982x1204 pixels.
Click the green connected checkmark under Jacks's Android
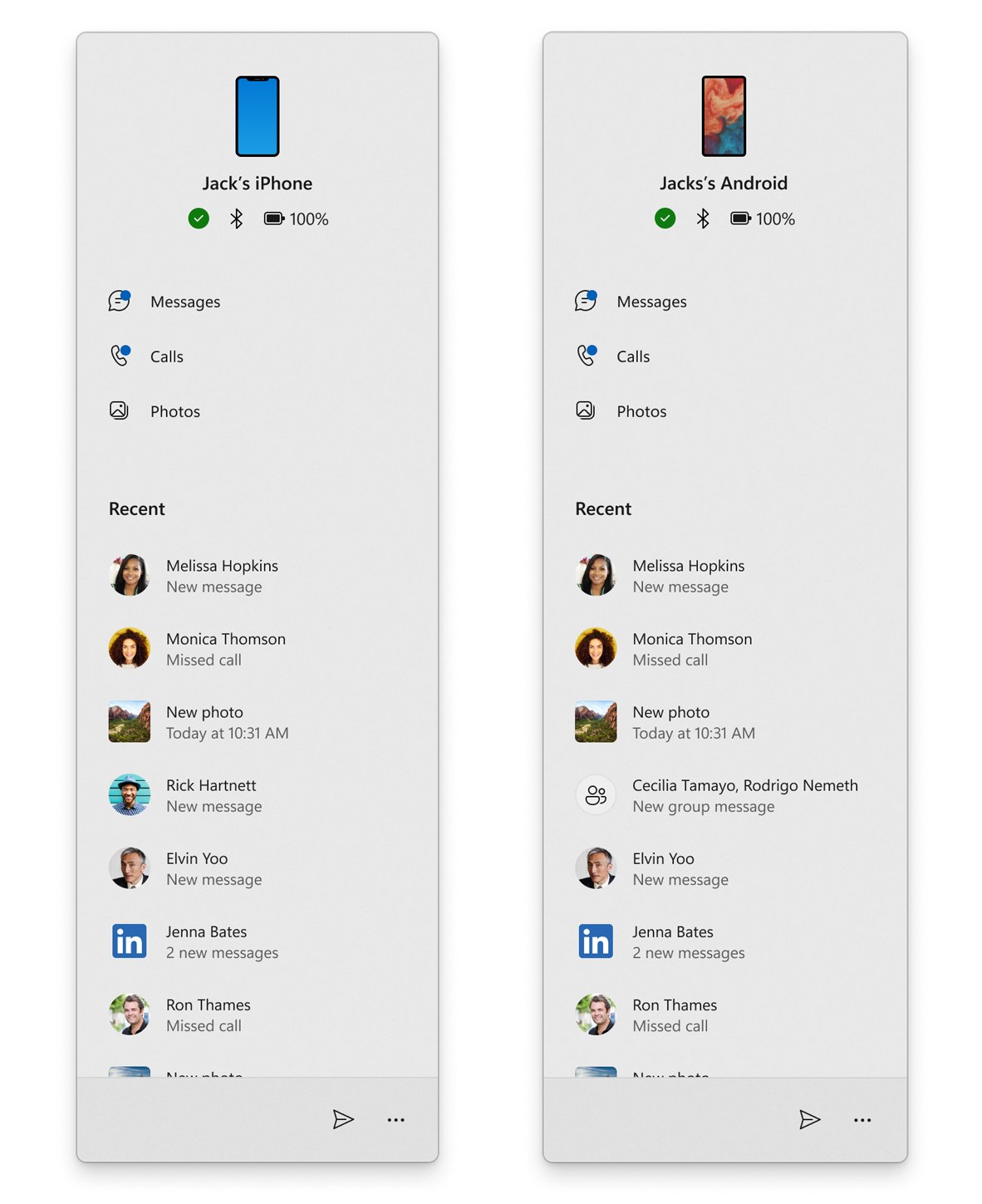coord(665,219)
